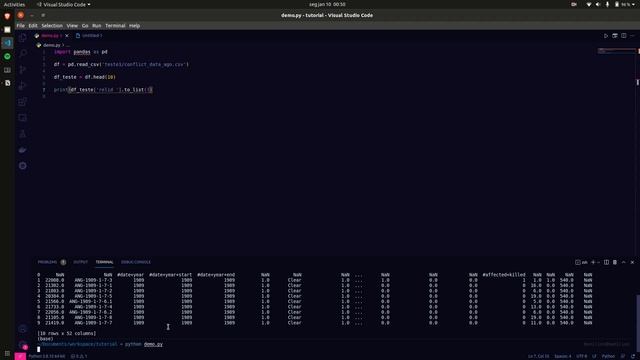Image resolution: width=640 pixels, height=360 pixels.
Task: Open the Extensions view
Action: (23, 102)
